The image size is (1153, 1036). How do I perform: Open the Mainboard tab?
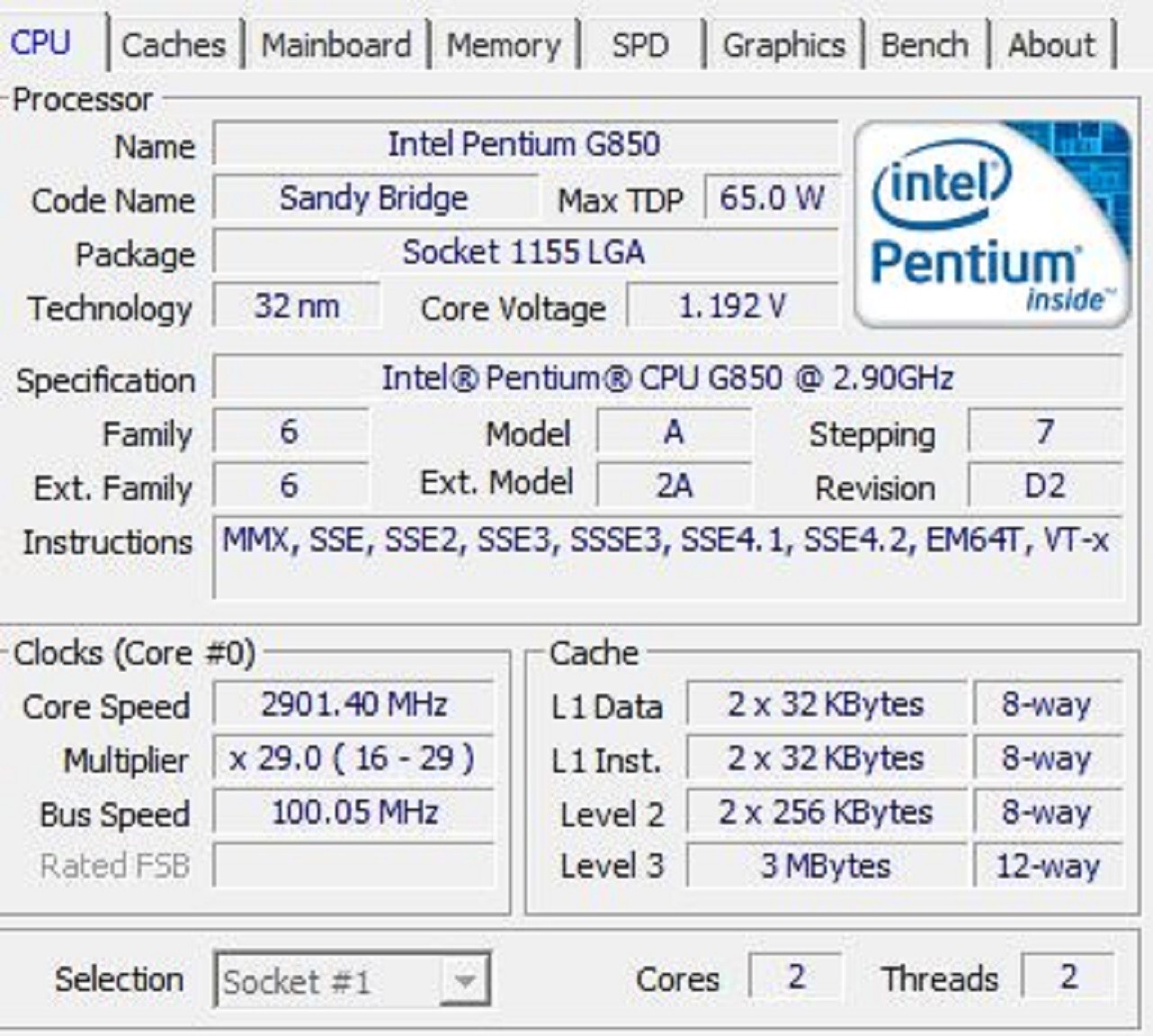pyautogui.click(x=336, y=45)
